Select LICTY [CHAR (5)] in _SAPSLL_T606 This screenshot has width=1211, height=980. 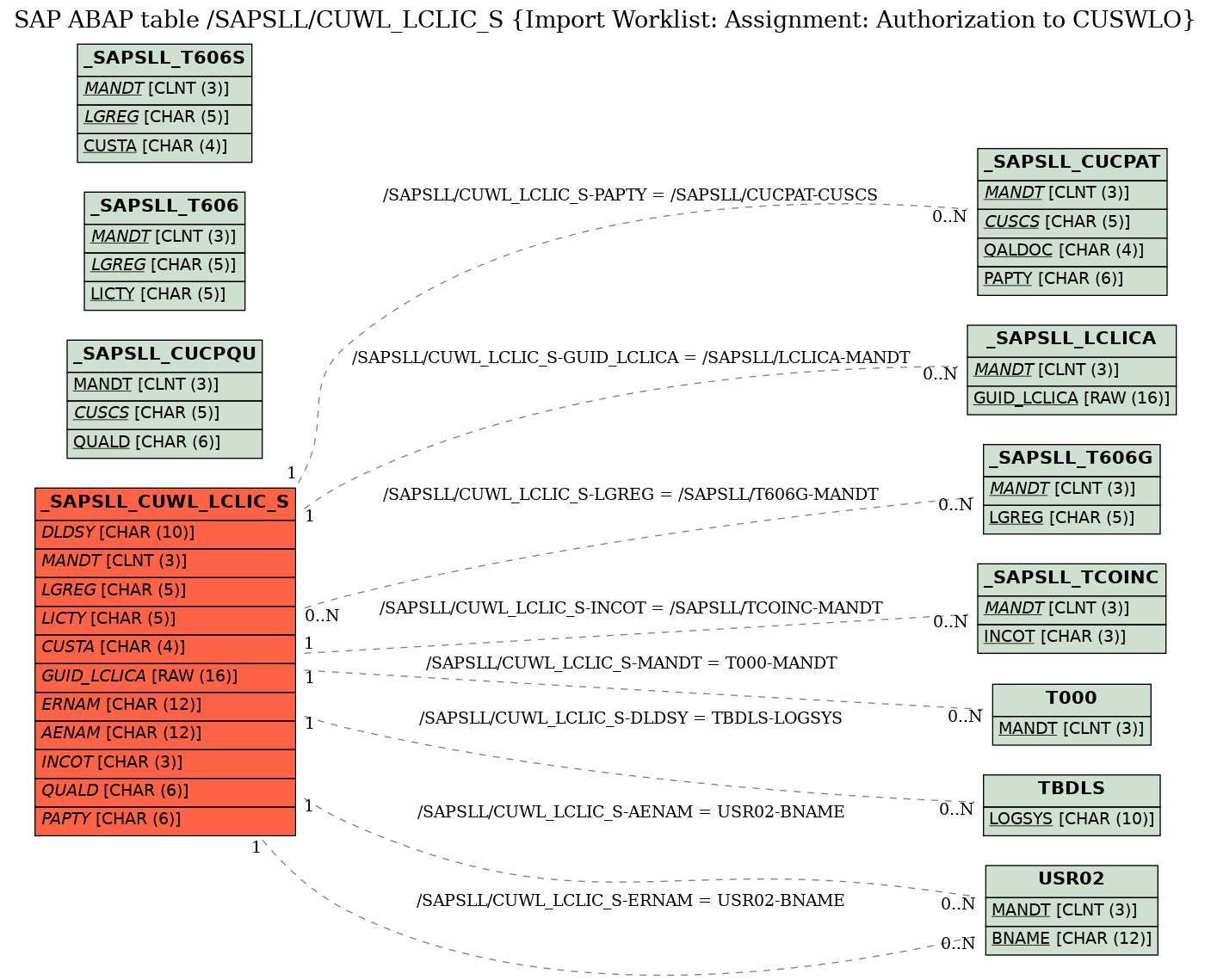[164, 295]
